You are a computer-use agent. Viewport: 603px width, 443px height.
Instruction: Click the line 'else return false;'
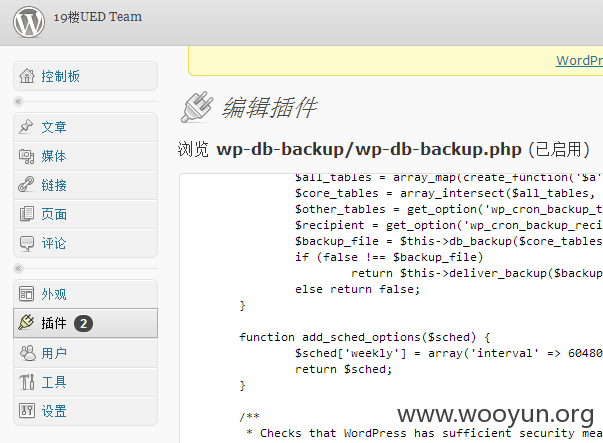pos(357,289)
